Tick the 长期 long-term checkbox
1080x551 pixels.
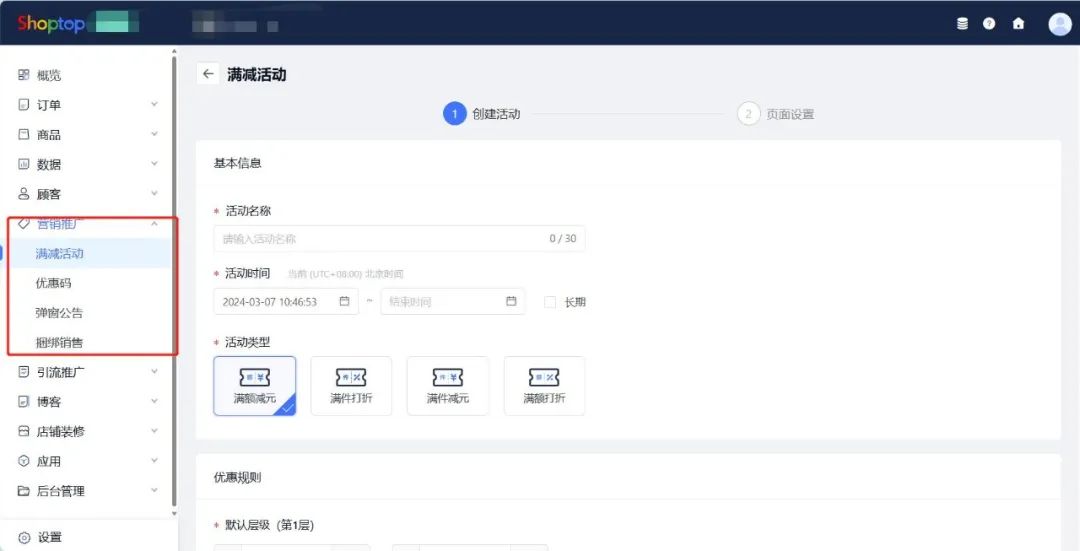(x=550, y=302)
